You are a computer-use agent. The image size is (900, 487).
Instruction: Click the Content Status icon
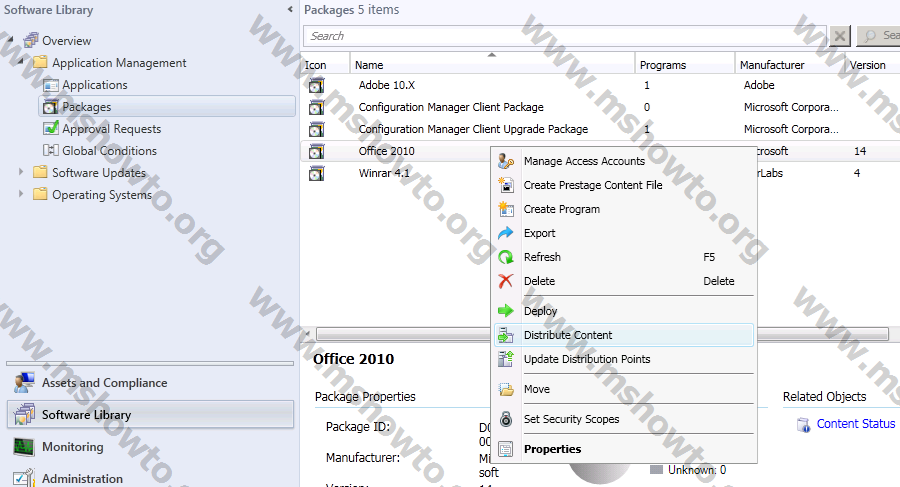point(803,424)
